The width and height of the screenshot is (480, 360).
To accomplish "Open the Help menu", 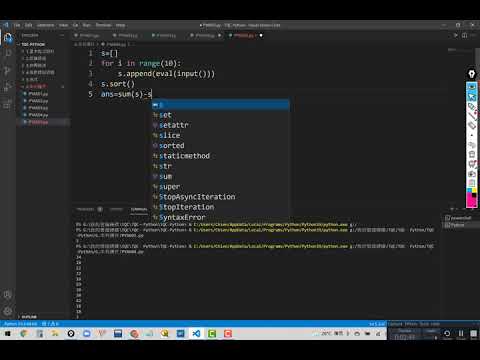I will tap(120, 25).
